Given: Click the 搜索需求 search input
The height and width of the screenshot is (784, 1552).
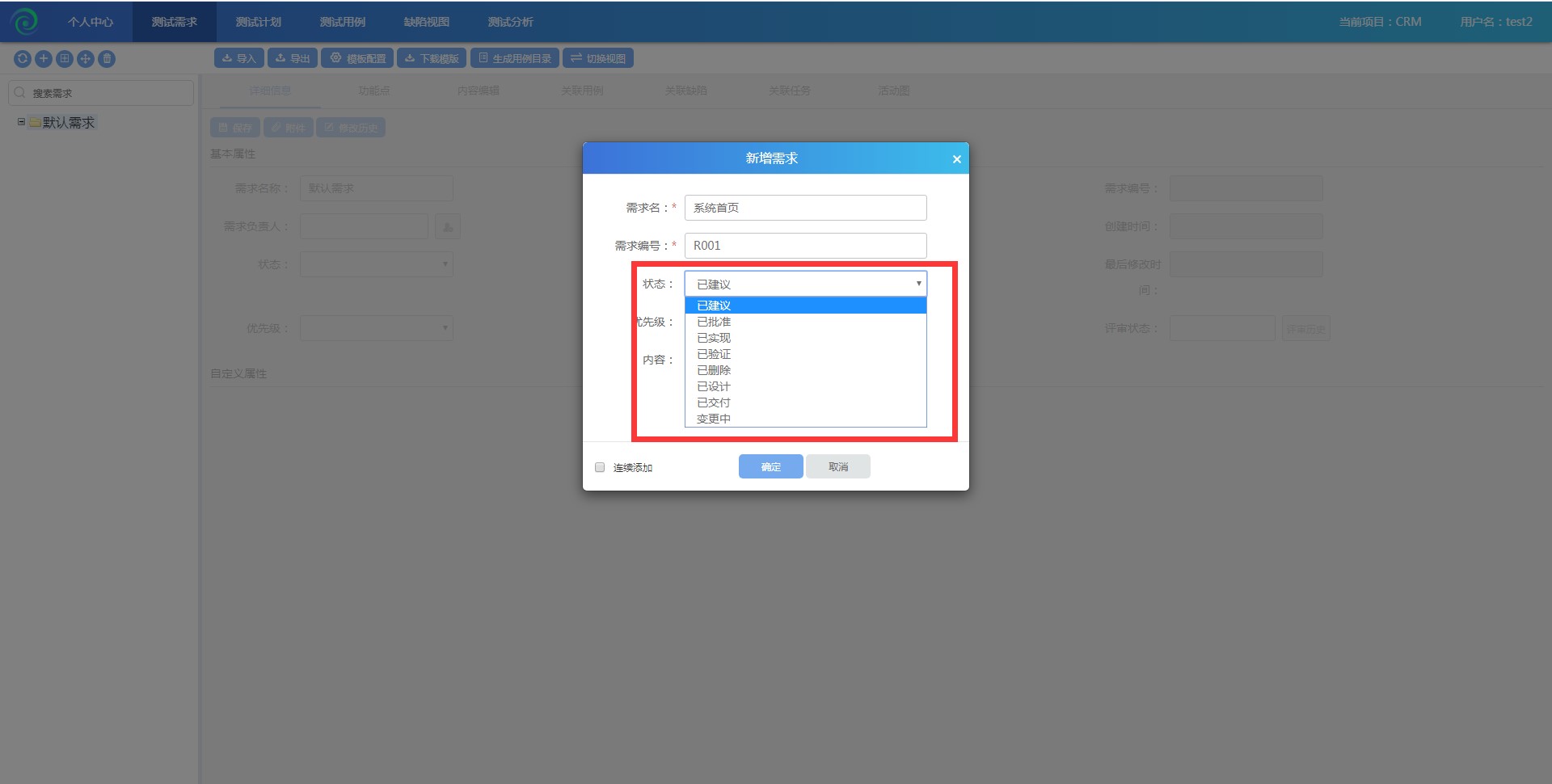Looking at the screenshot, I should click(101, 93).
